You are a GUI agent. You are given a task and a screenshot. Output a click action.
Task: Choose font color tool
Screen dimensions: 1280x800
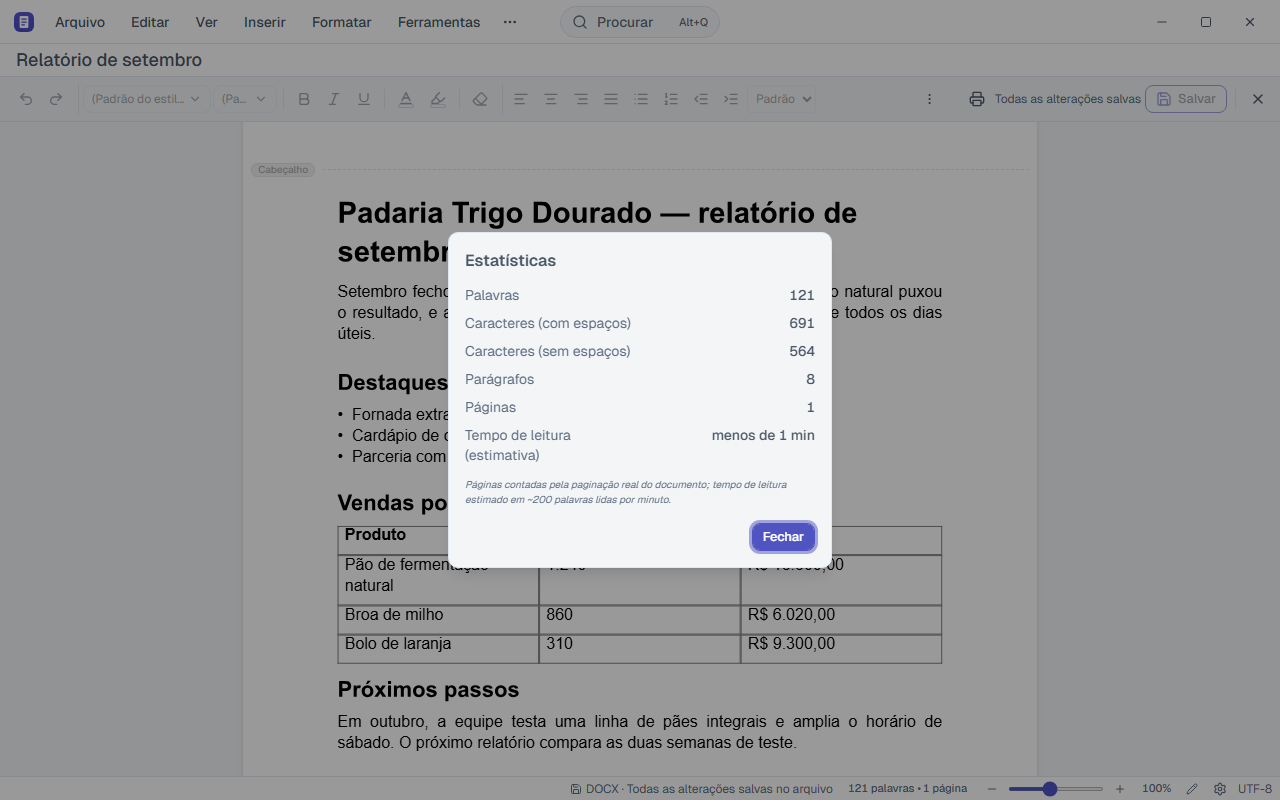click(406, 99)
